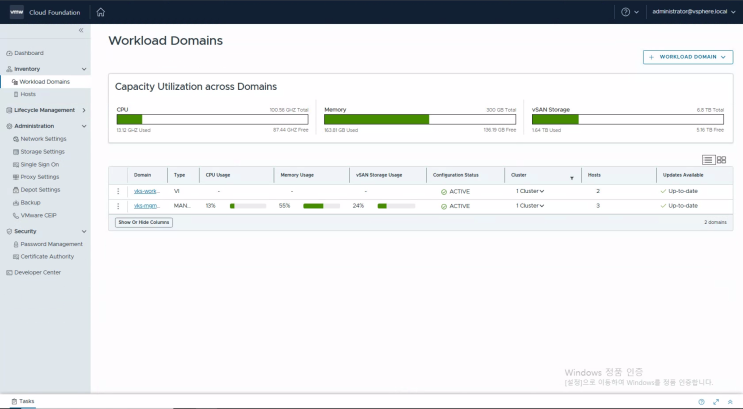This screenshot has height=409, width=743.
Task: Open the + Workload Domain dropdown
Action: click(688, 57)
